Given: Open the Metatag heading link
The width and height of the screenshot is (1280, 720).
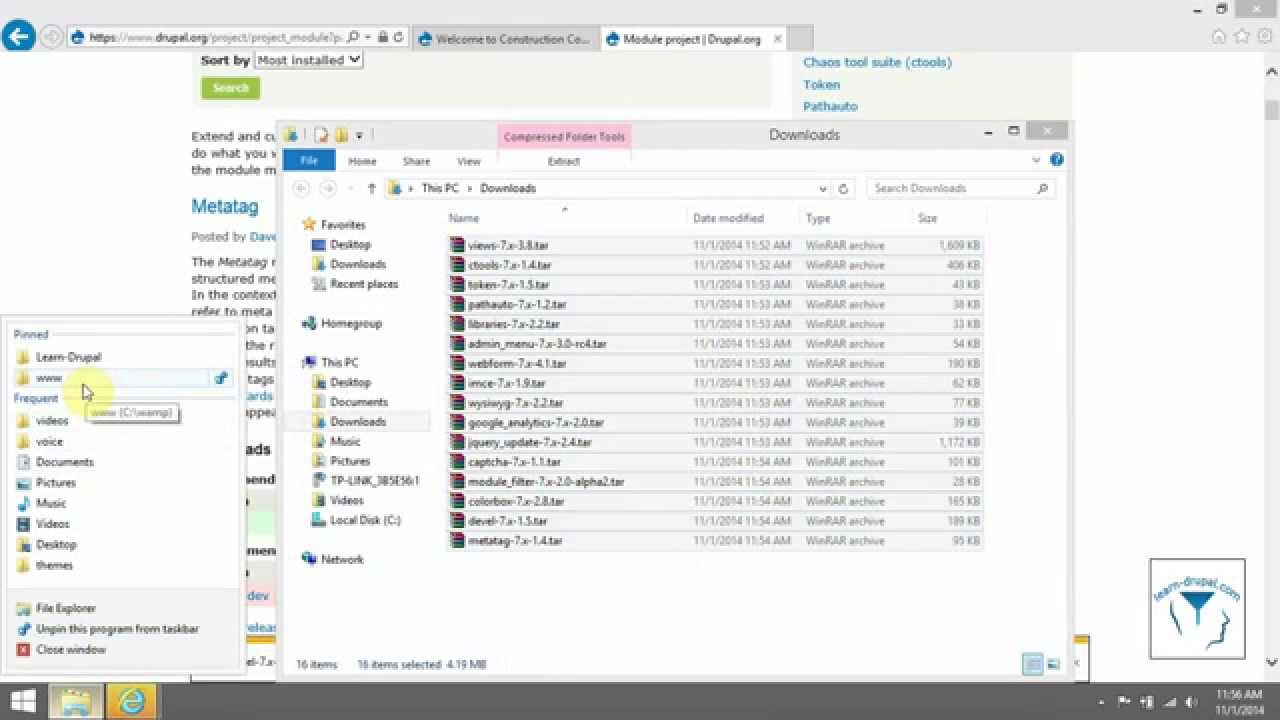Looking at the screenshot, I should (x=225, y=207).
